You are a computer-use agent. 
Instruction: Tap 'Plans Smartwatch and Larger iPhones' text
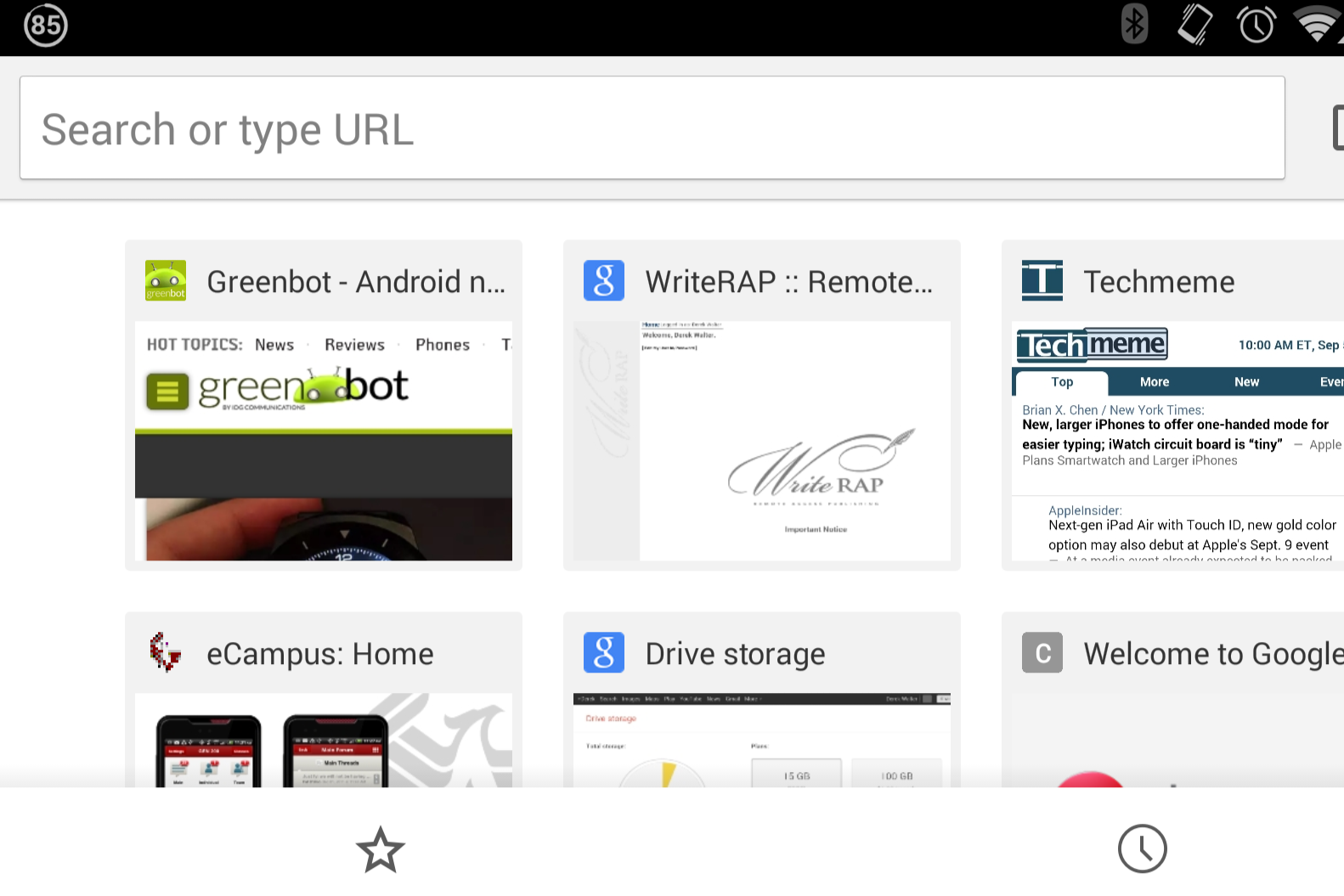tap(1129, 460)
